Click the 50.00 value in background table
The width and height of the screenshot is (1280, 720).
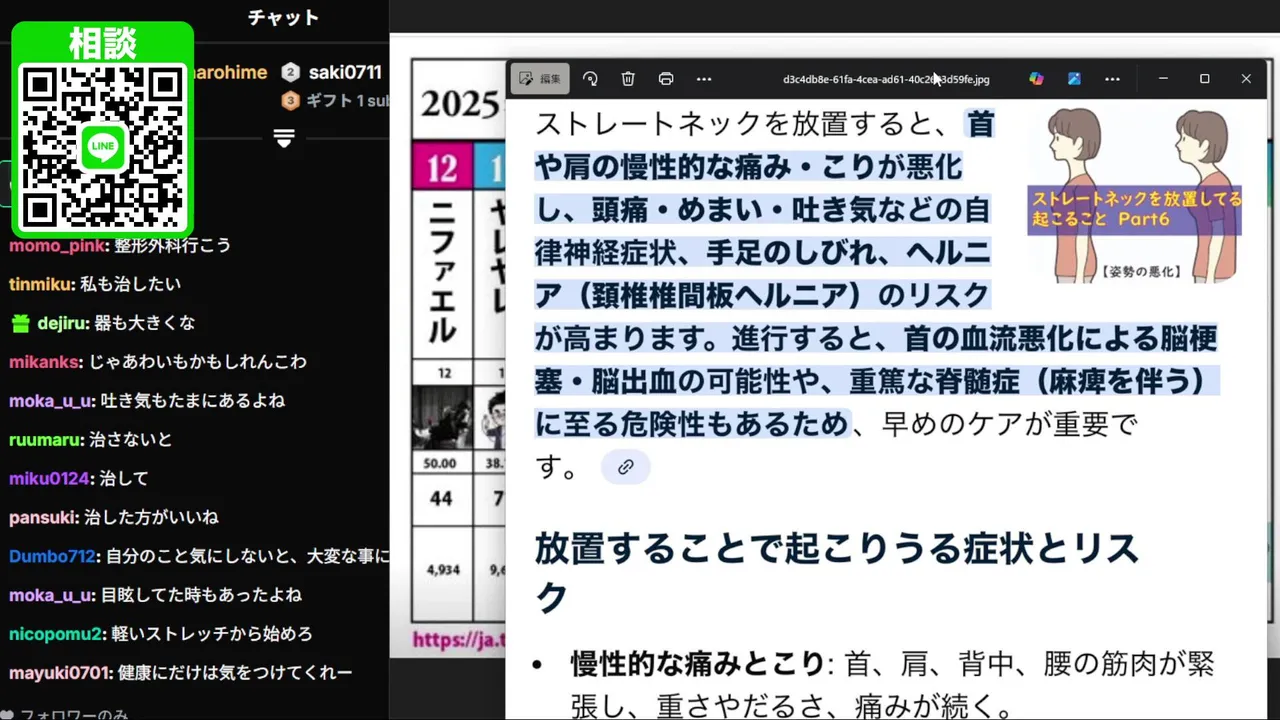point(441,464)
